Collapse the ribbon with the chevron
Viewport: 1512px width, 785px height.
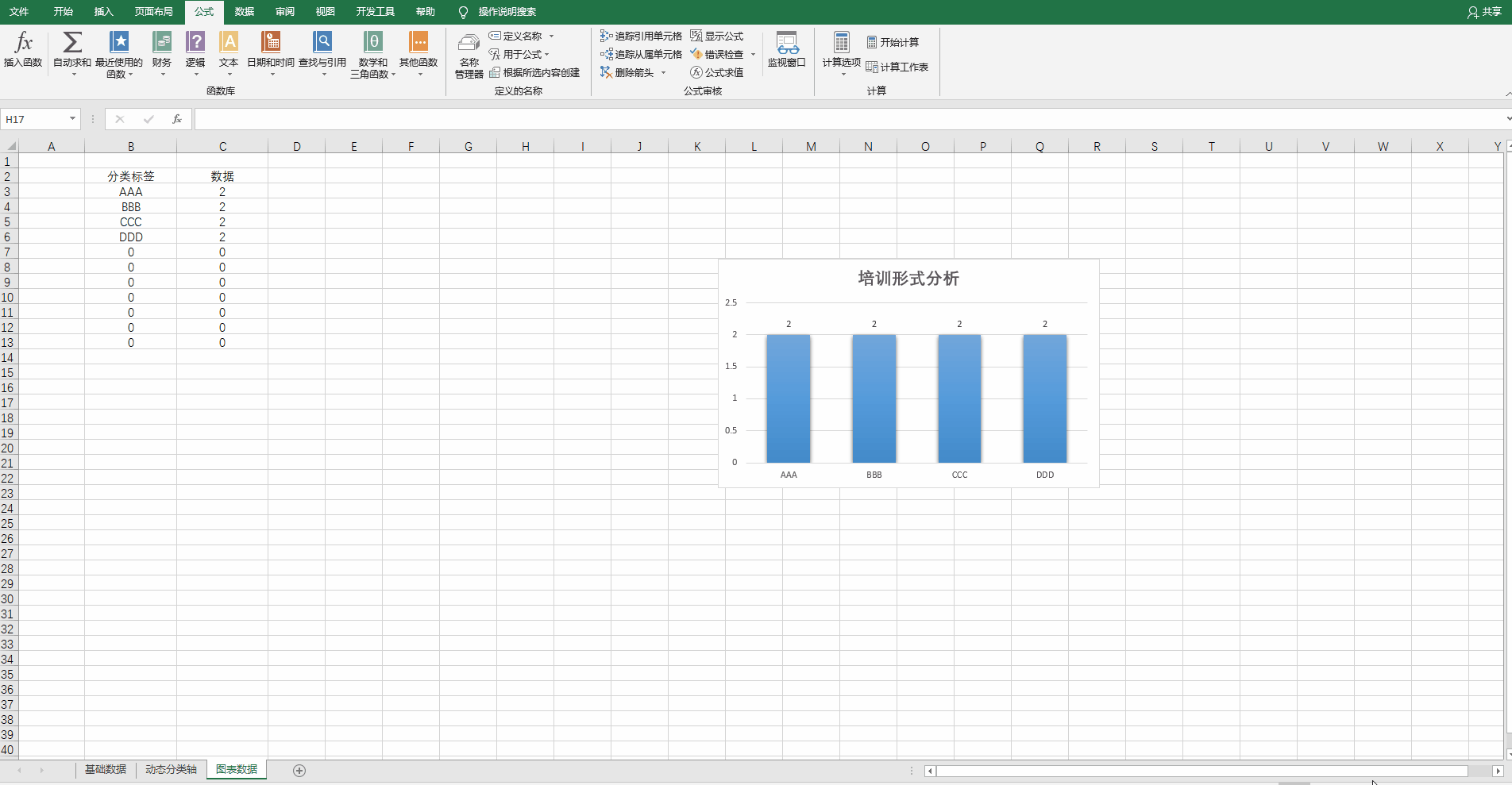point(1507,94)
